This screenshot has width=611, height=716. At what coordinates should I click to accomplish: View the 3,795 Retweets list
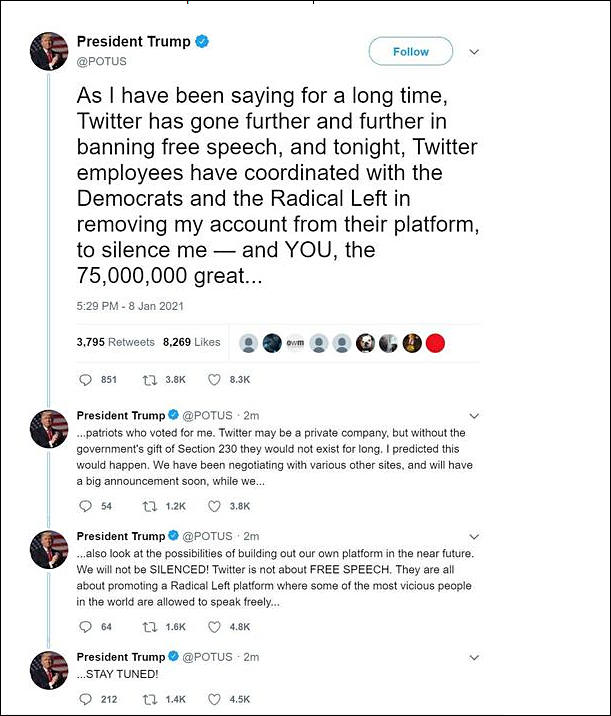(116, 342)
